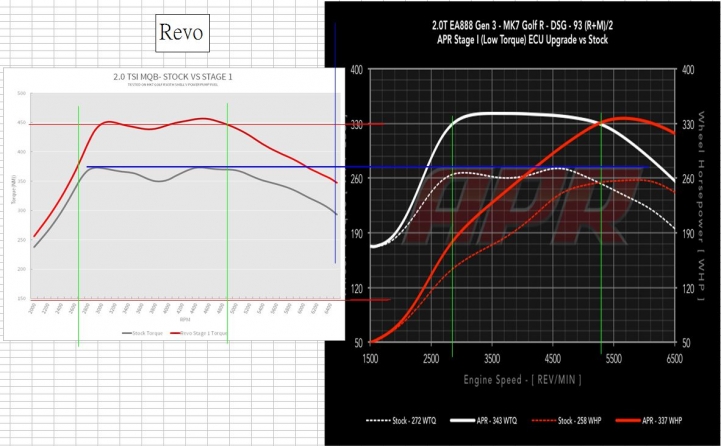
Task: Click the 3500 label on the APR engine speed axis
Action: pos(492,359)
